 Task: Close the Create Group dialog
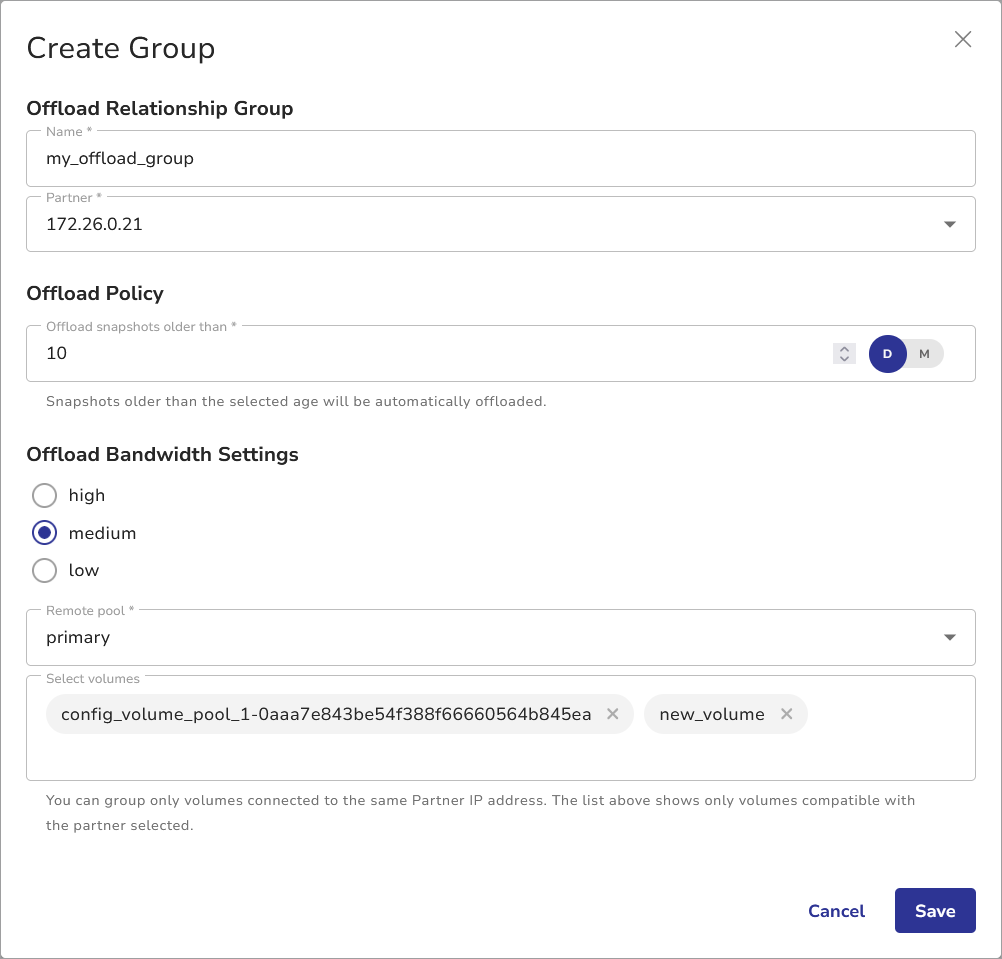(962, 40)
